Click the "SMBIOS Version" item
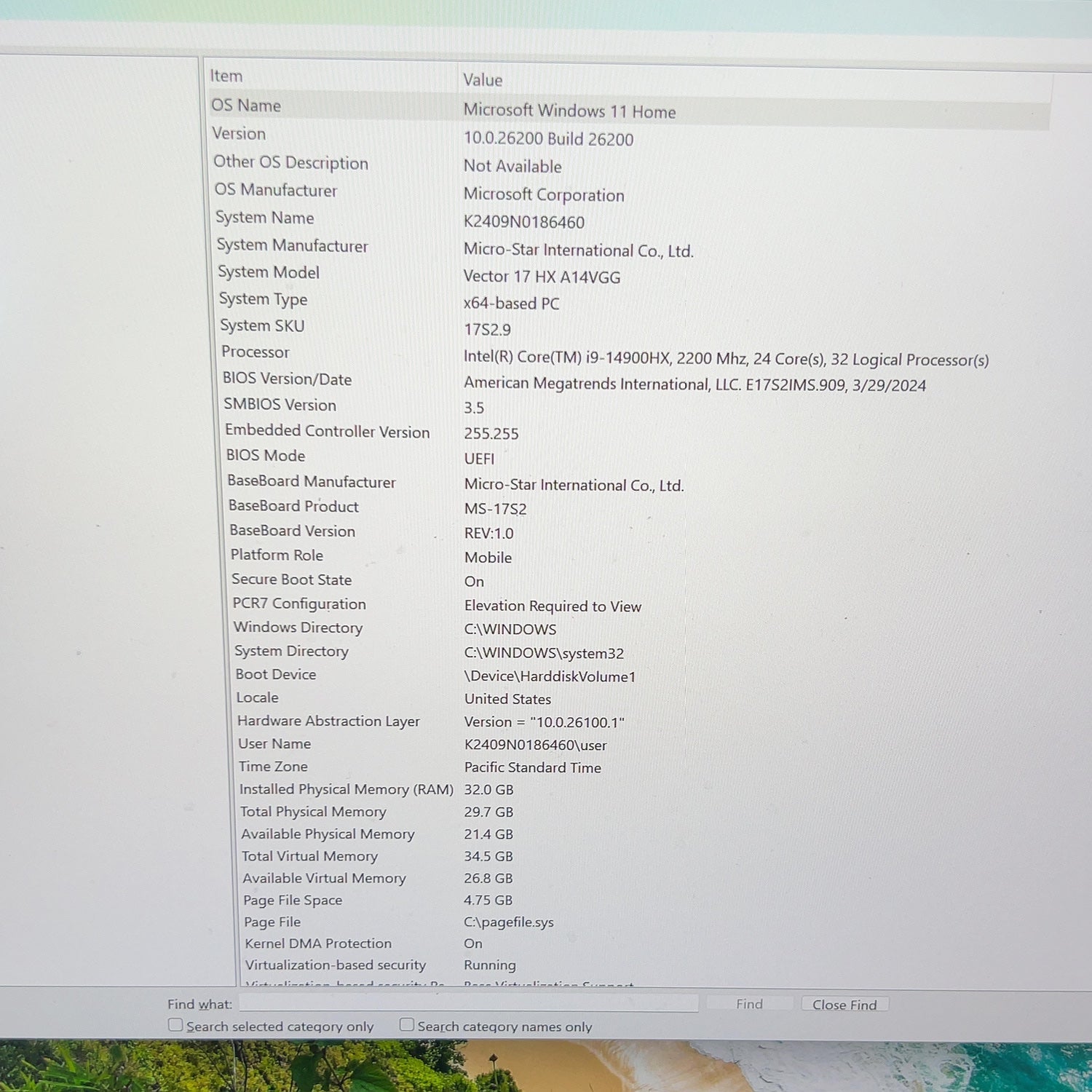 (x=280, y=404)
